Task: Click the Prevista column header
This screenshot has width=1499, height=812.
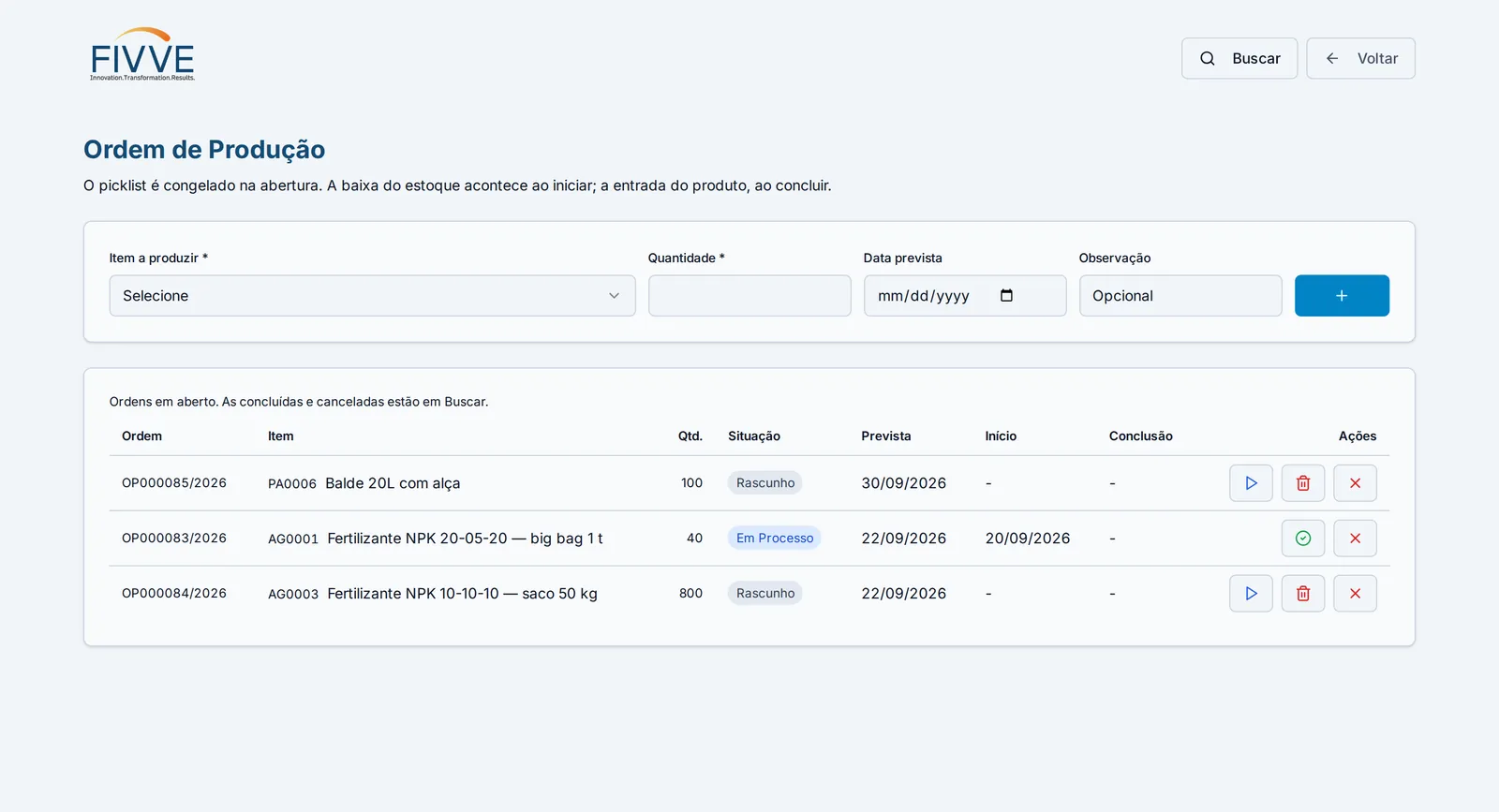Action: (x=886, y=436)
